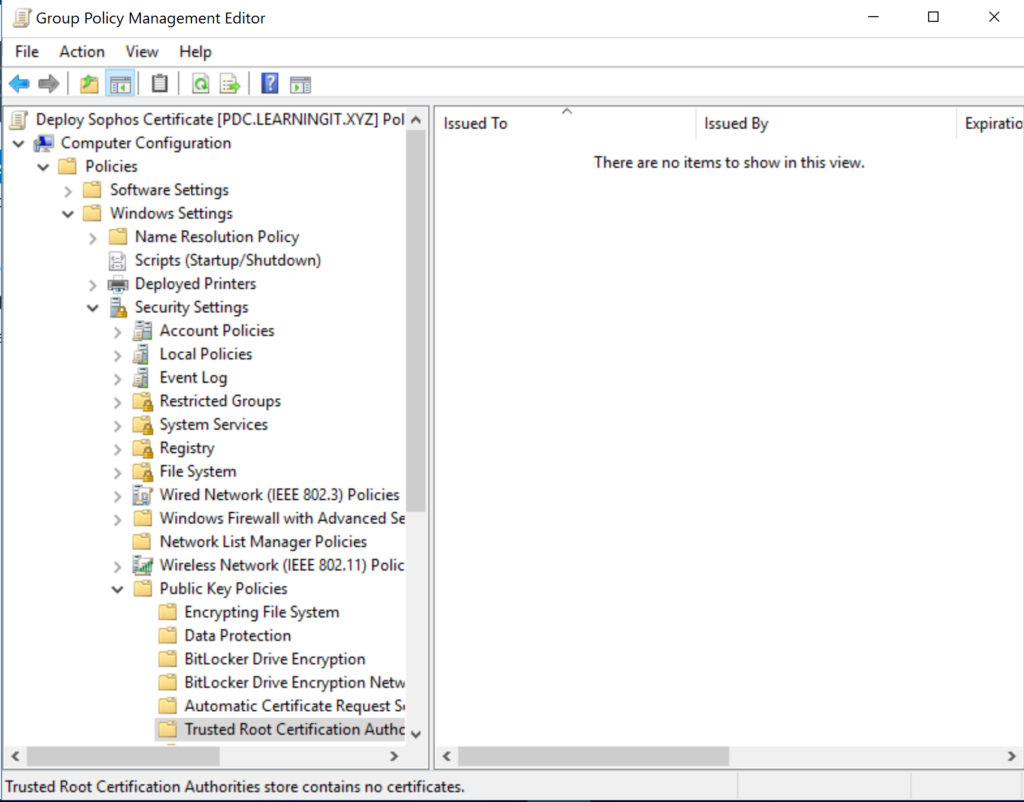Expand the Restricted Groups node
The image size is (1024, 802).
[118, 402]
